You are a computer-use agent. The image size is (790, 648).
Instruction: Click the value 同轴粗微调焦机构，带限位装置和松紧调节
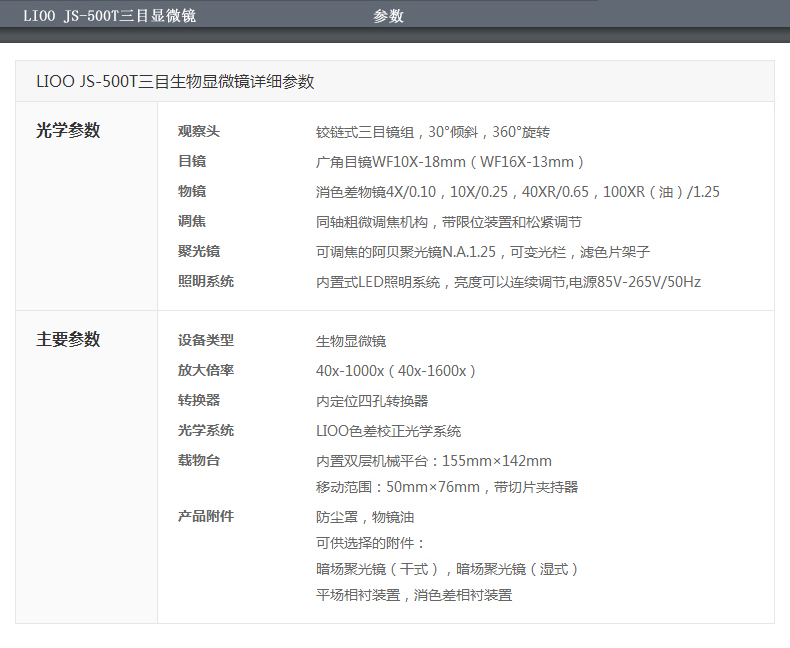(449, 222)
